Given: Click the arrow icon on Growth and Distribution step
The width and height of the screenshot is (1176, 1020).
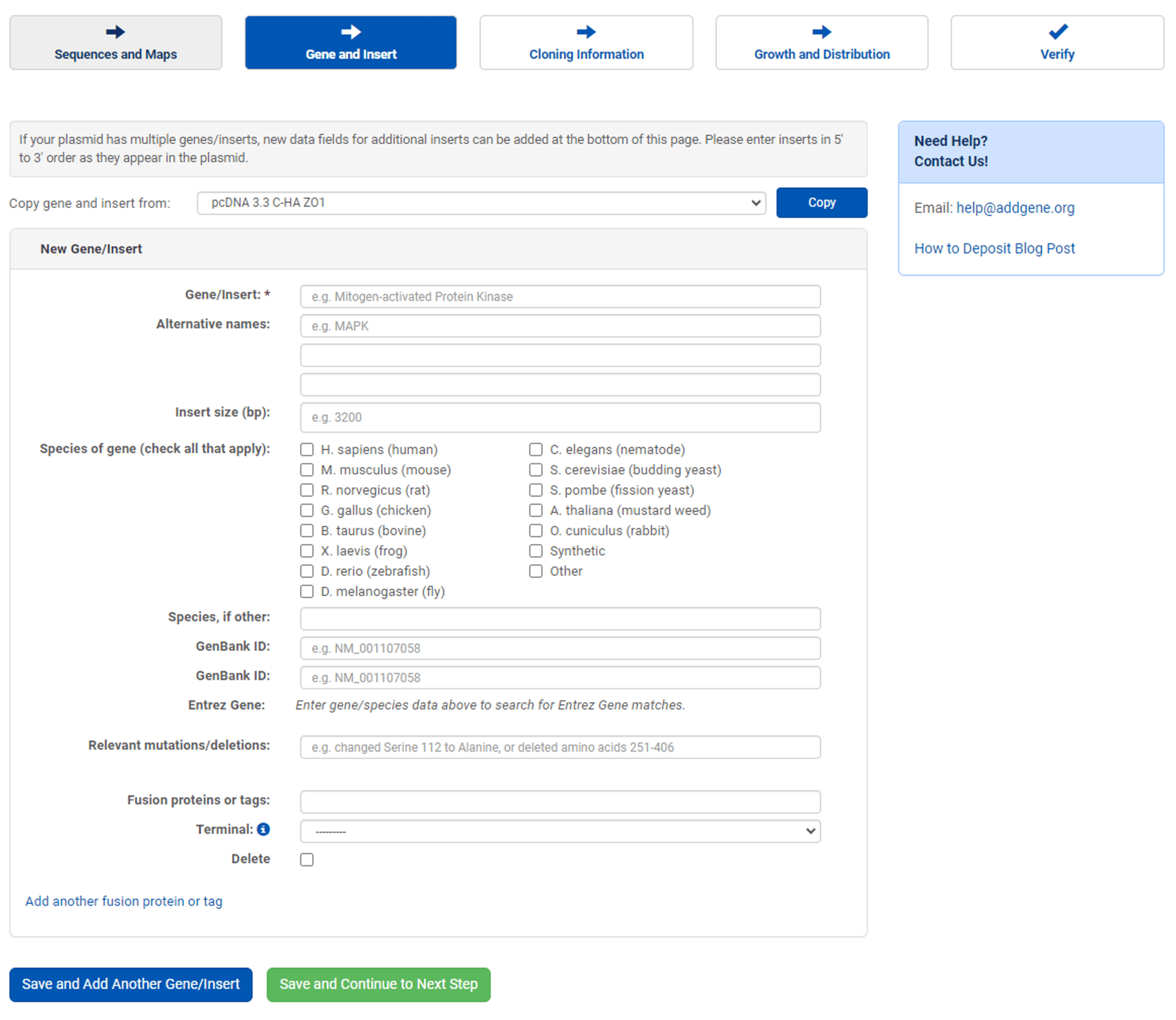Looking at the screenshot, I should coord(821,31).
